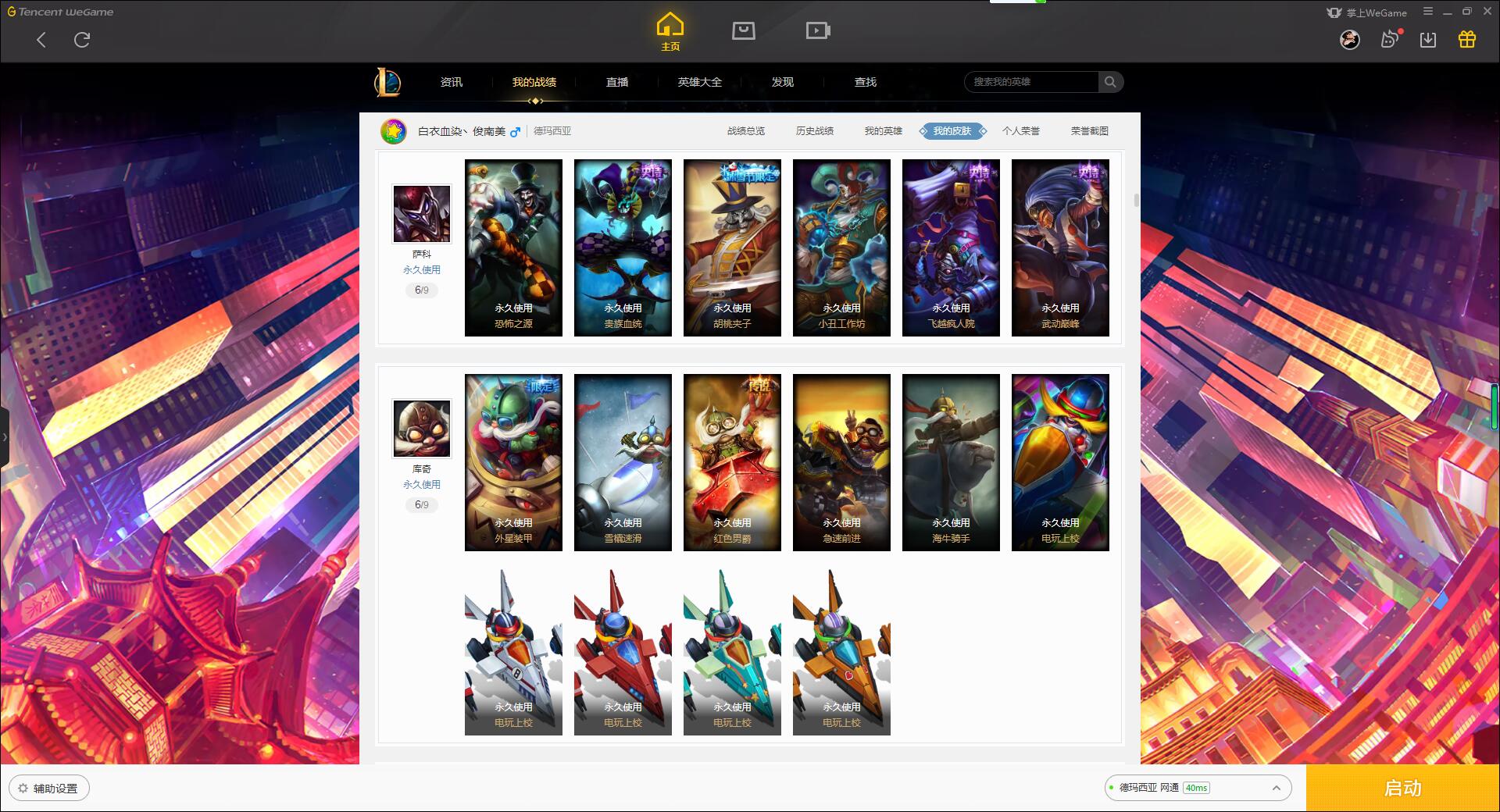The image size is (1500, 812).
Task: Switch to 个人荣誉 sub-tab
Action: tap(1021, 131)
